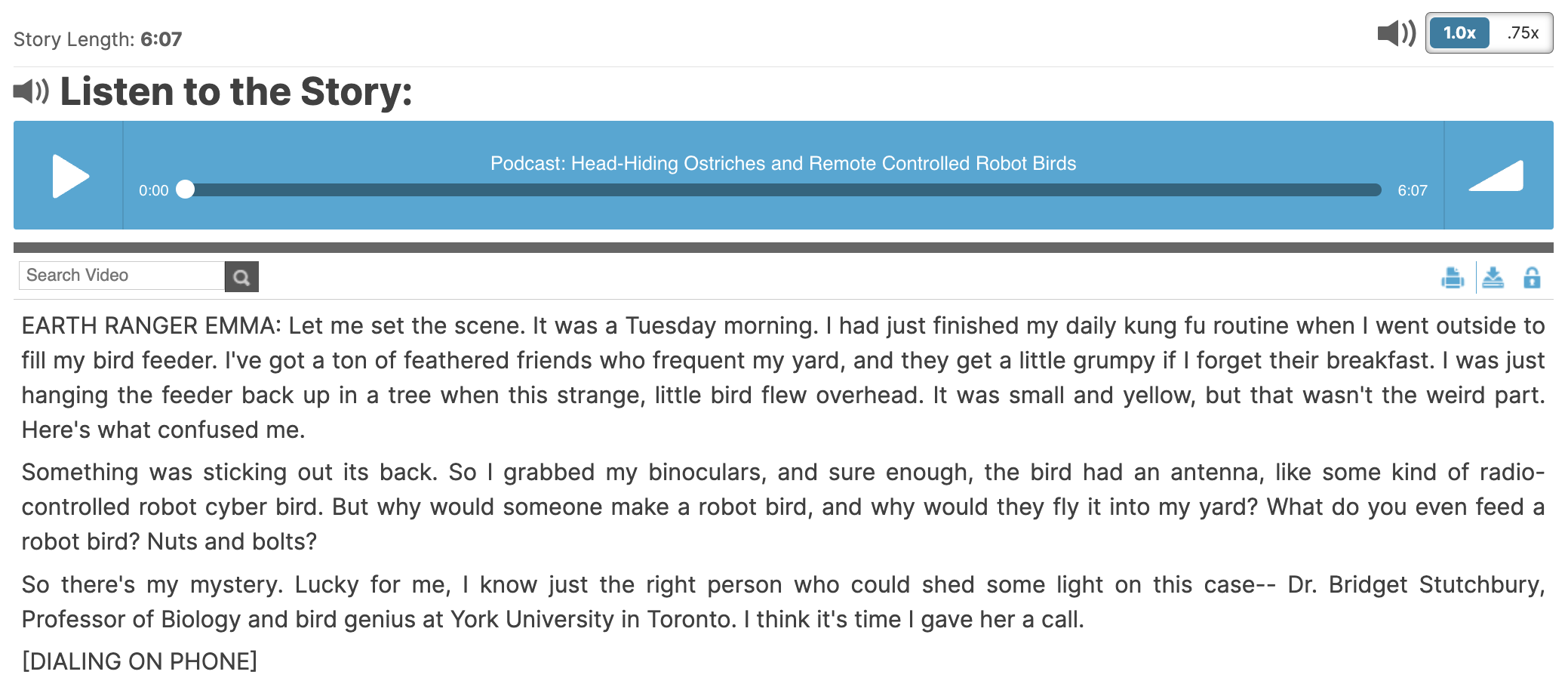
Task: Download the transcript via the download icon
Action: [1493, 278]
